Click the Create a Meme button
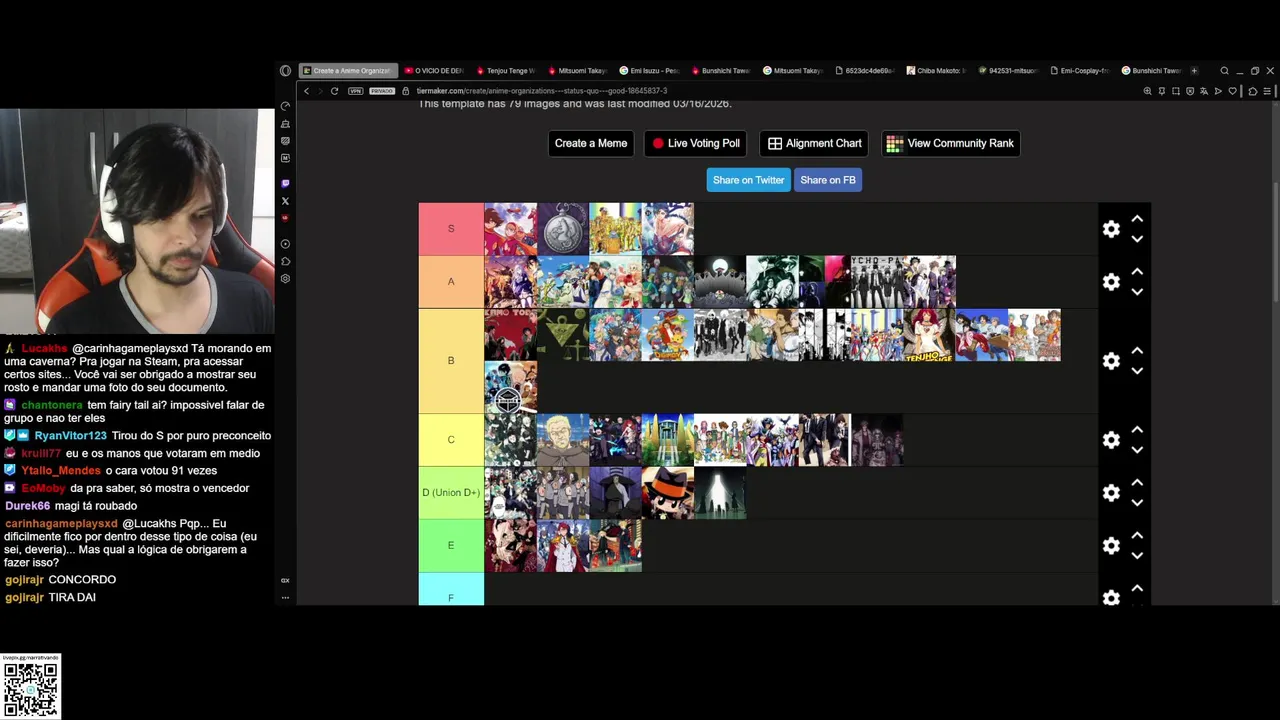 [591, 143]
